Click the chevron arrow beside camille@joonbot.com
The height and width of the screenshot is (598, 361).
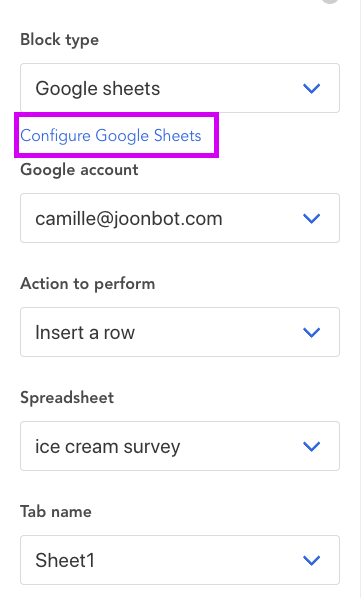311,219
